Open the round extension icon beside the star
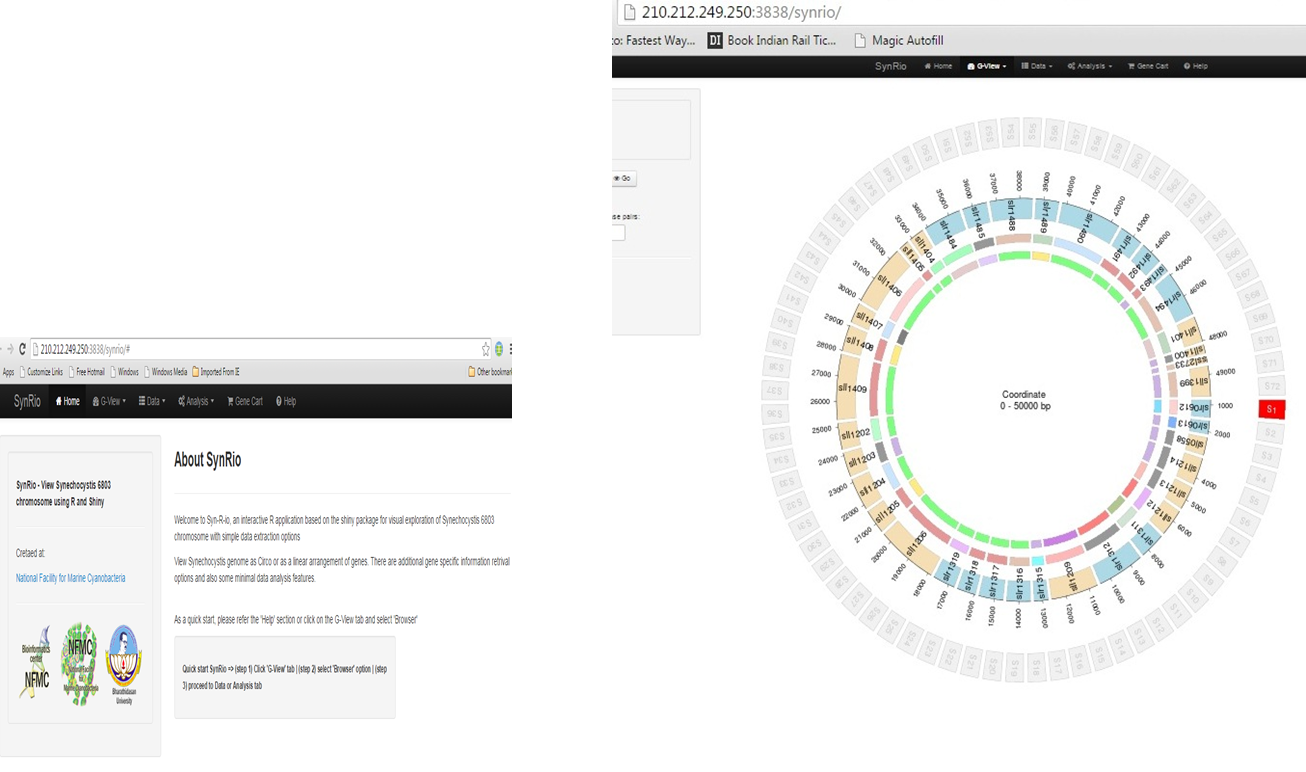The width and height of the screenshot is (1306, 772). click(x=499, y=349)
